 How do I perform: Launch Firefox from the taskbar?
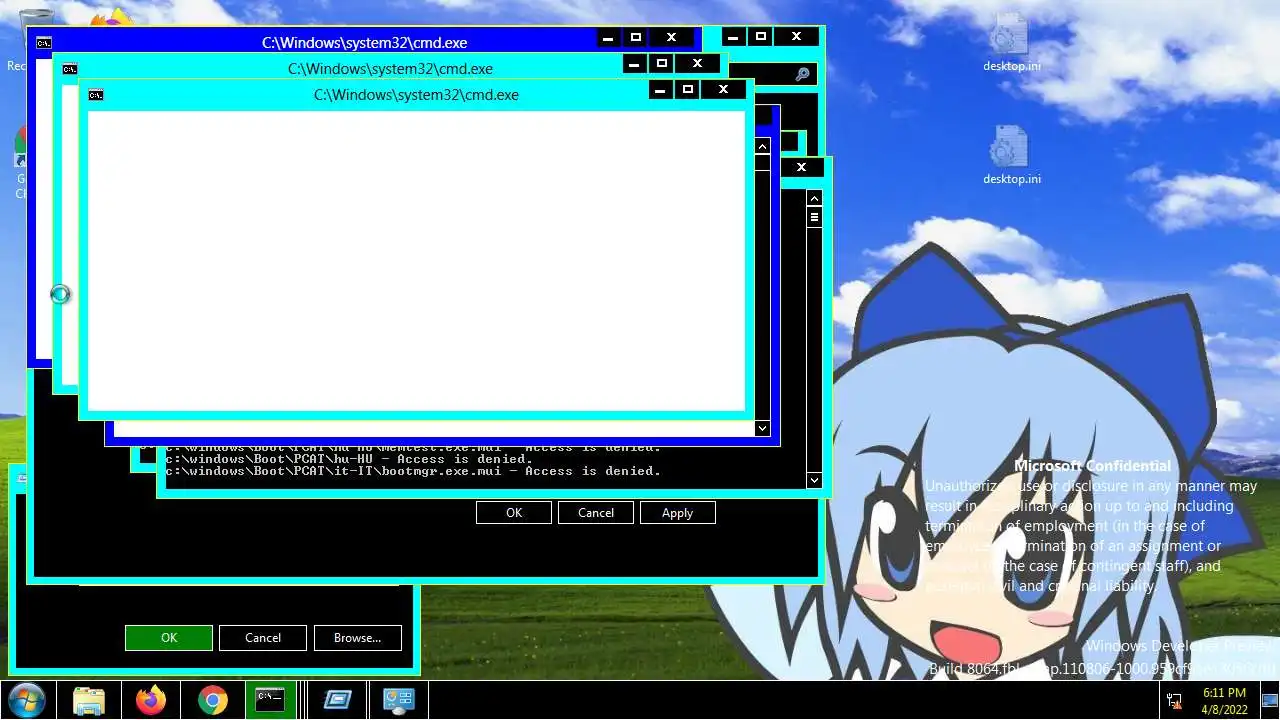151,700
